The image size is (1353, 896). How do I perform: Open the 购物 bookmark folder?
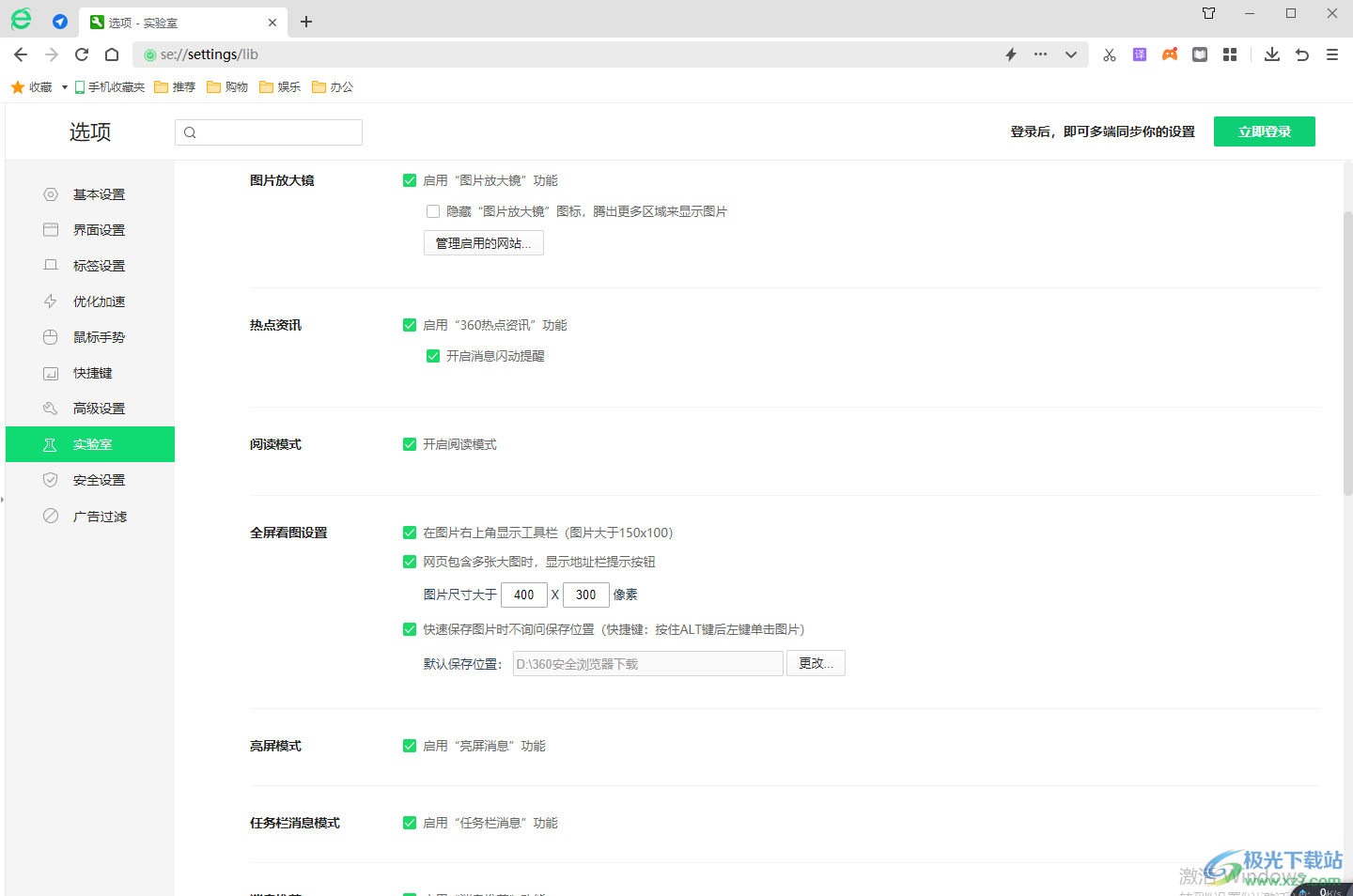pyautogui.click(x=228, y=87)
